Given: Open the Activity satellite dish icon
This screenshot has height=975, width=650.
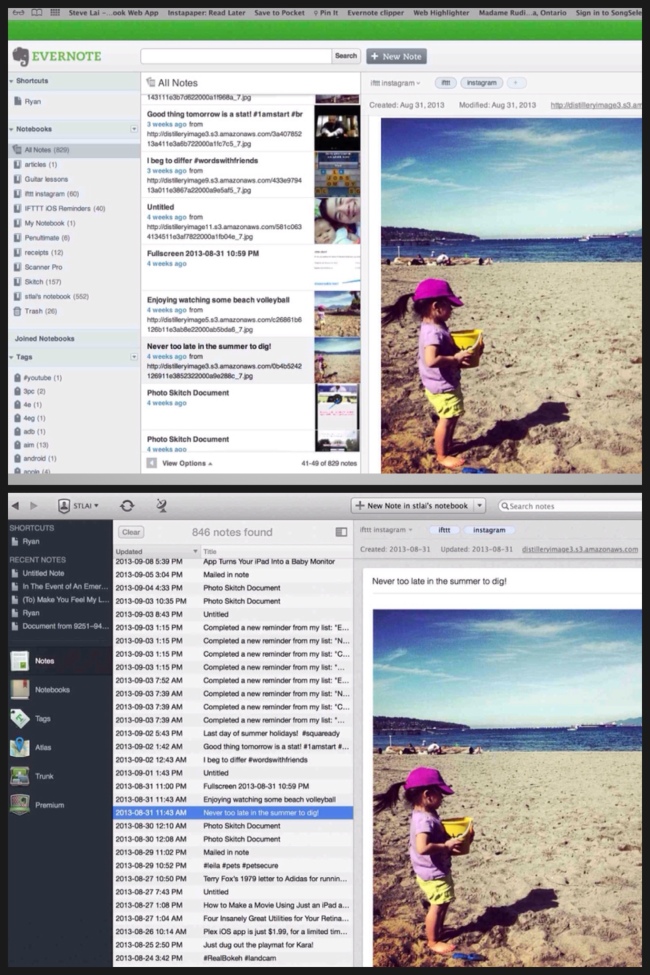Looking at the screenshot, I should (x=161, y=506).
